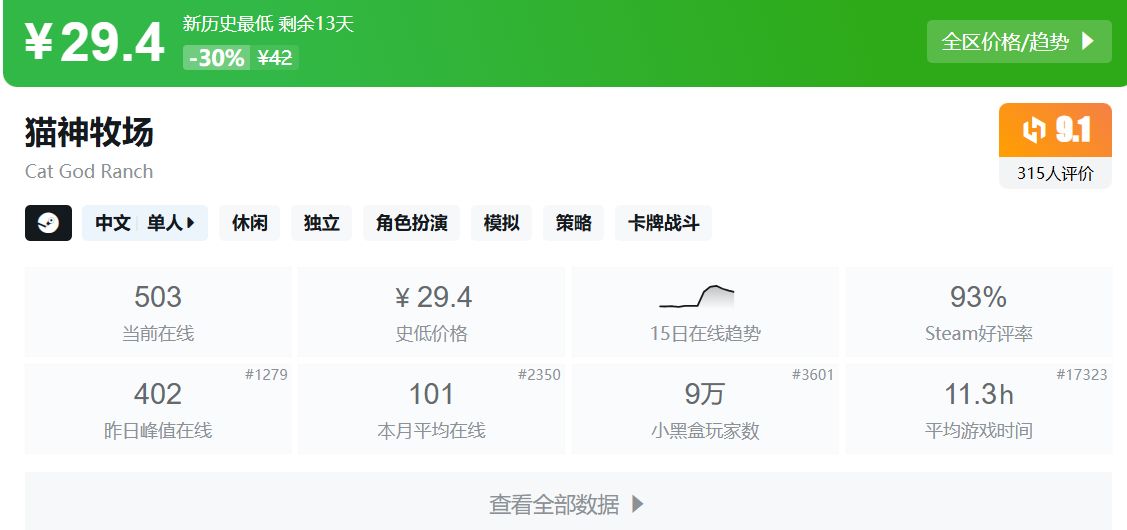Click the #3601 rank label
The height and width of the screenshot is (530, 1127).
point(813,375)
